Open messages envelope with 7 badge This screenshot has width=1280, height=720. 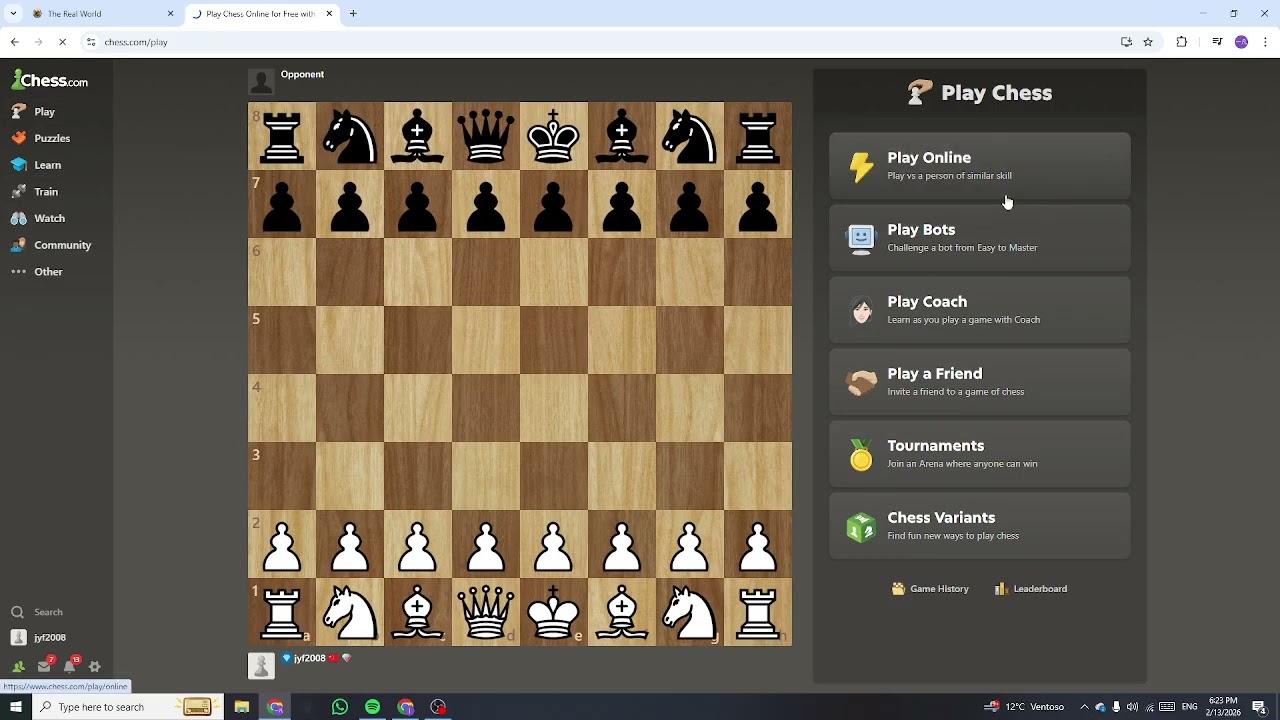(44, 666)
